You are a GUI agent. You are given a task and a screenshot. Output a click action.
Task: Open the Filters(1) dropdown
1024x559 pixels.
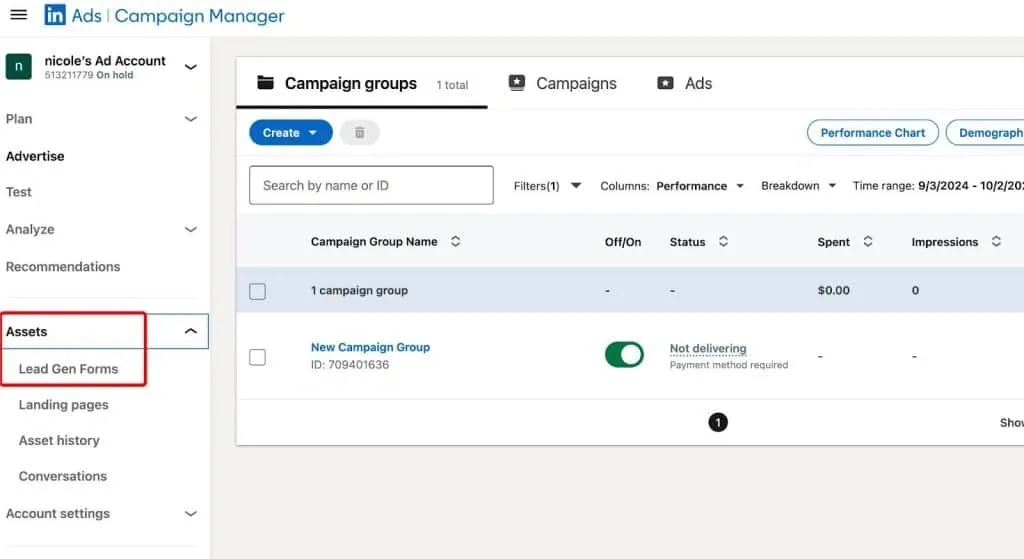coord(547,186)
